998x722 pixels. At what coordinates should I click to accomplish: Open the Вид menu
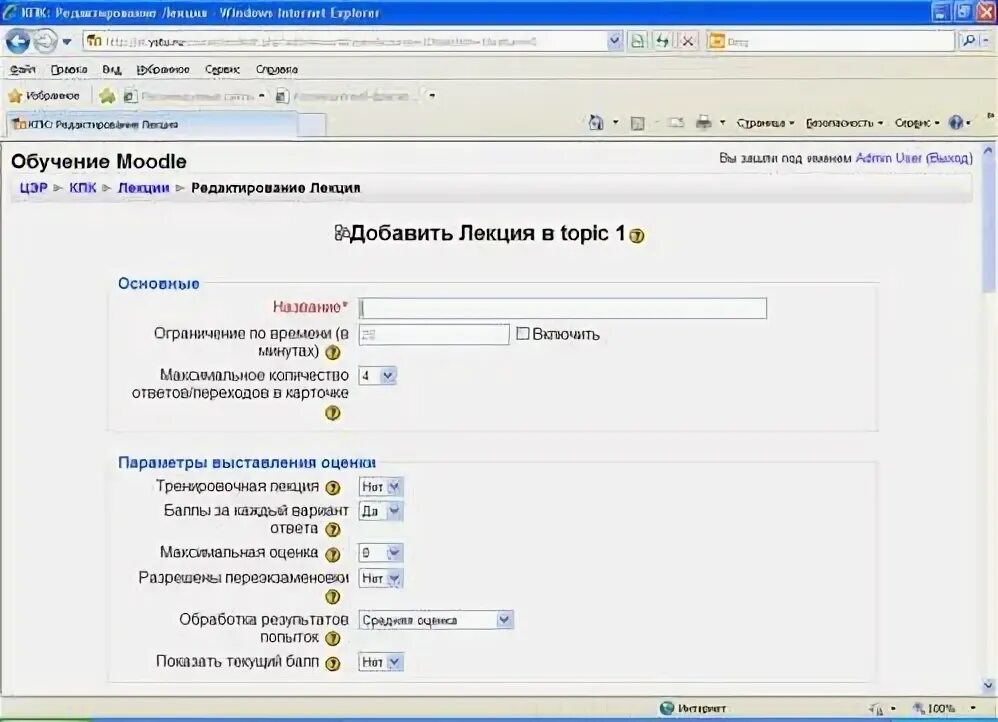point(111,69)
